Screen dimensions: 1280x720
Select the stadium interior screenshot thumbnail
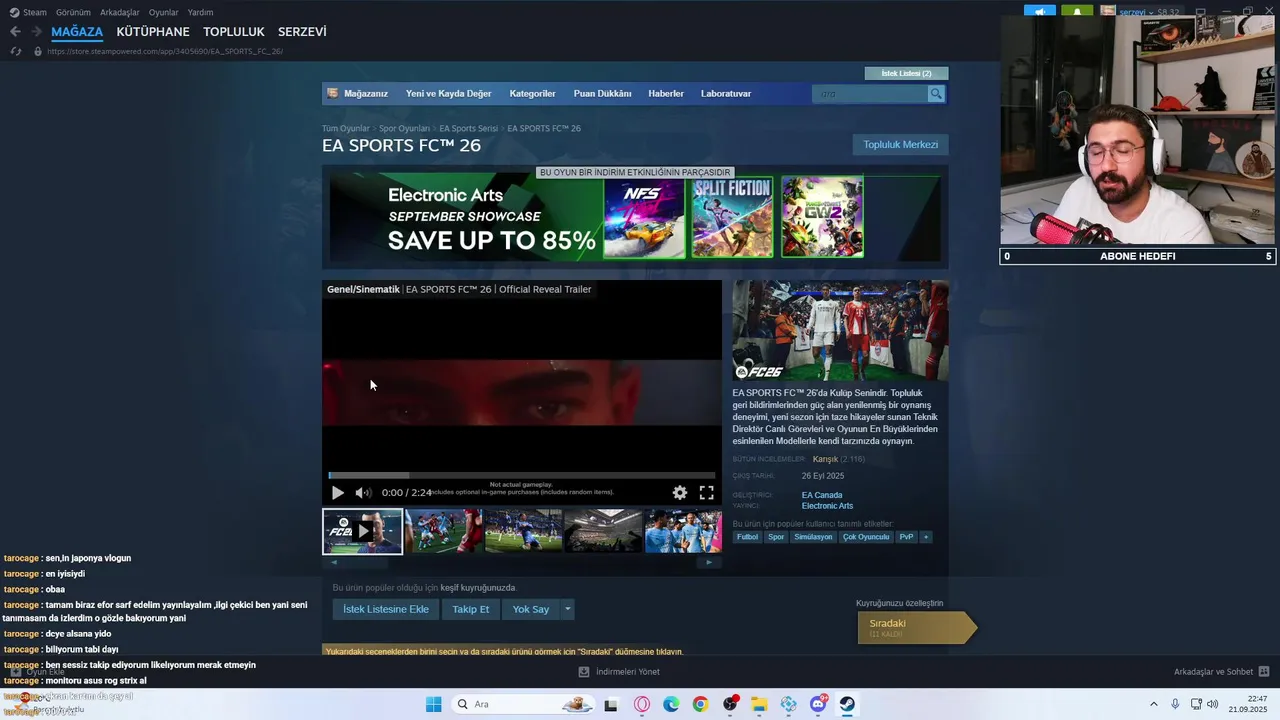603,531
